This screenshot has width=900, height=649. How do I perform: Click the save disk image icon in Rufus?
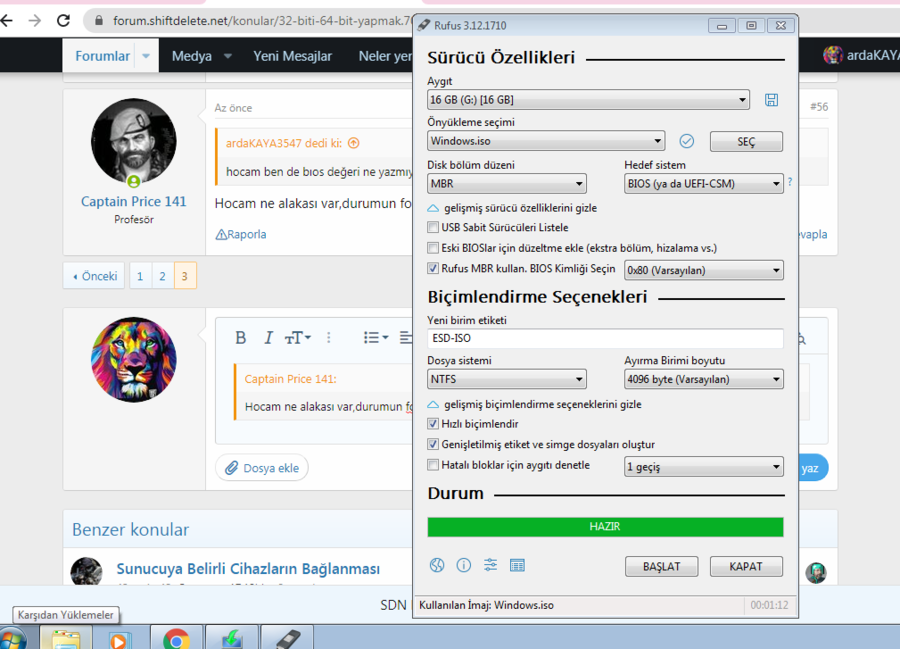click(771, 100)
